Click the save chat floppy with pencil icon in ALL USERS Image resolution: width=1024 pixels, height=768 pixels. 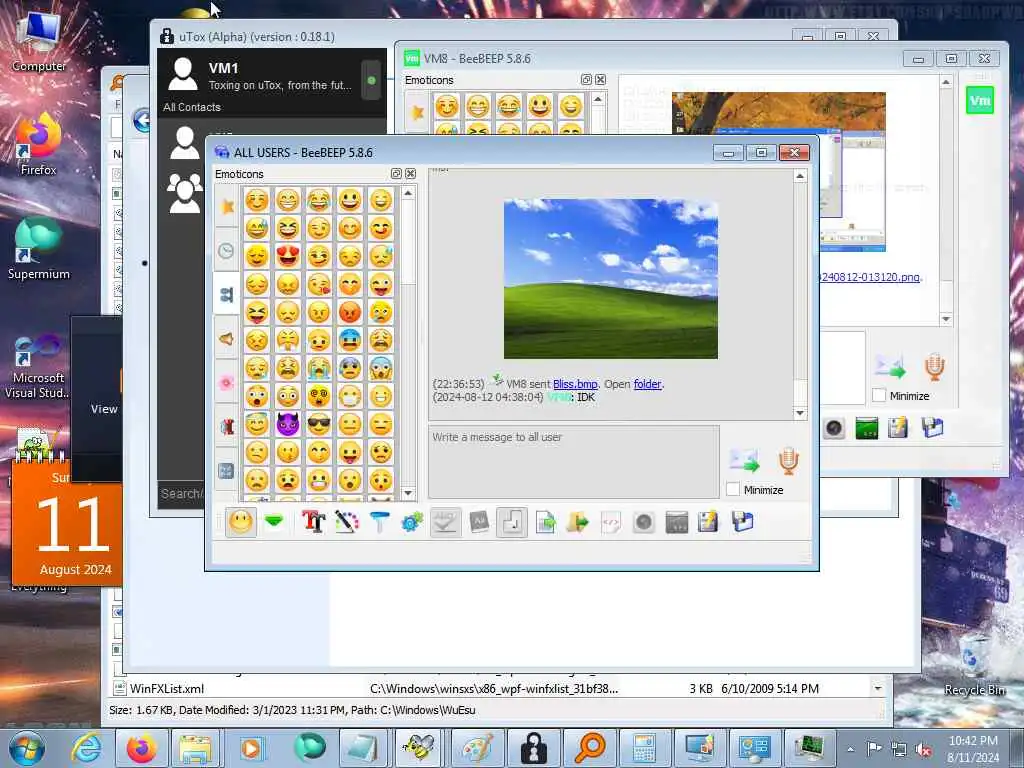coord(709,522)
